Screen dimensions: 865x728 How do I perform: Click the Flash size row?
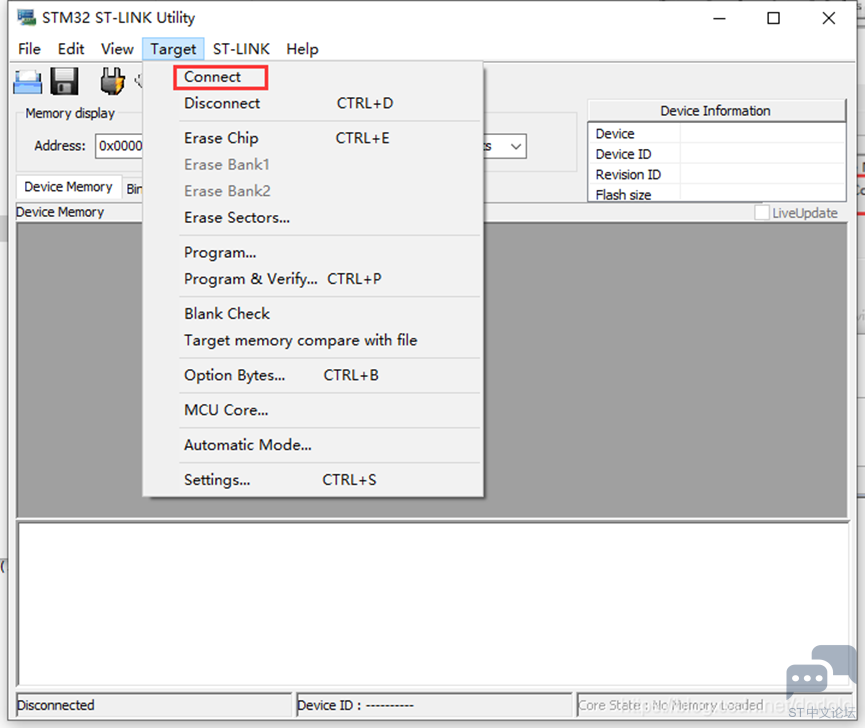pyautogui.click(x=717, y=194)
